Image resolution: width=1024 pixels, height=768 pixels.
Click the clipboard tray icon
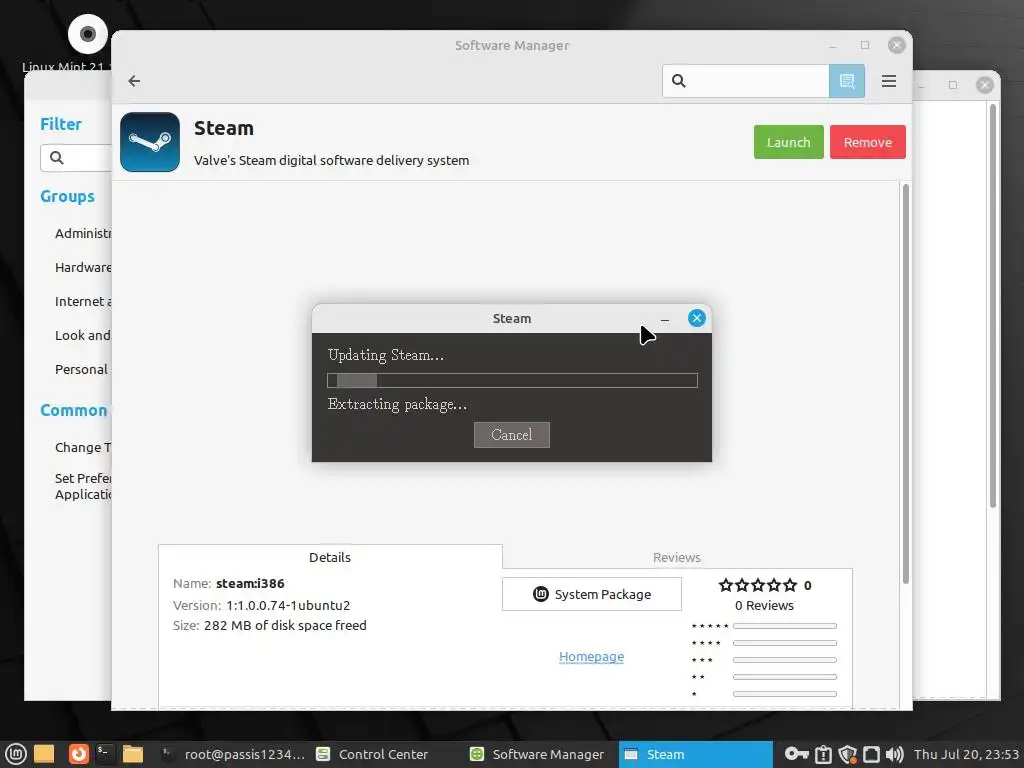click(824, 754)
